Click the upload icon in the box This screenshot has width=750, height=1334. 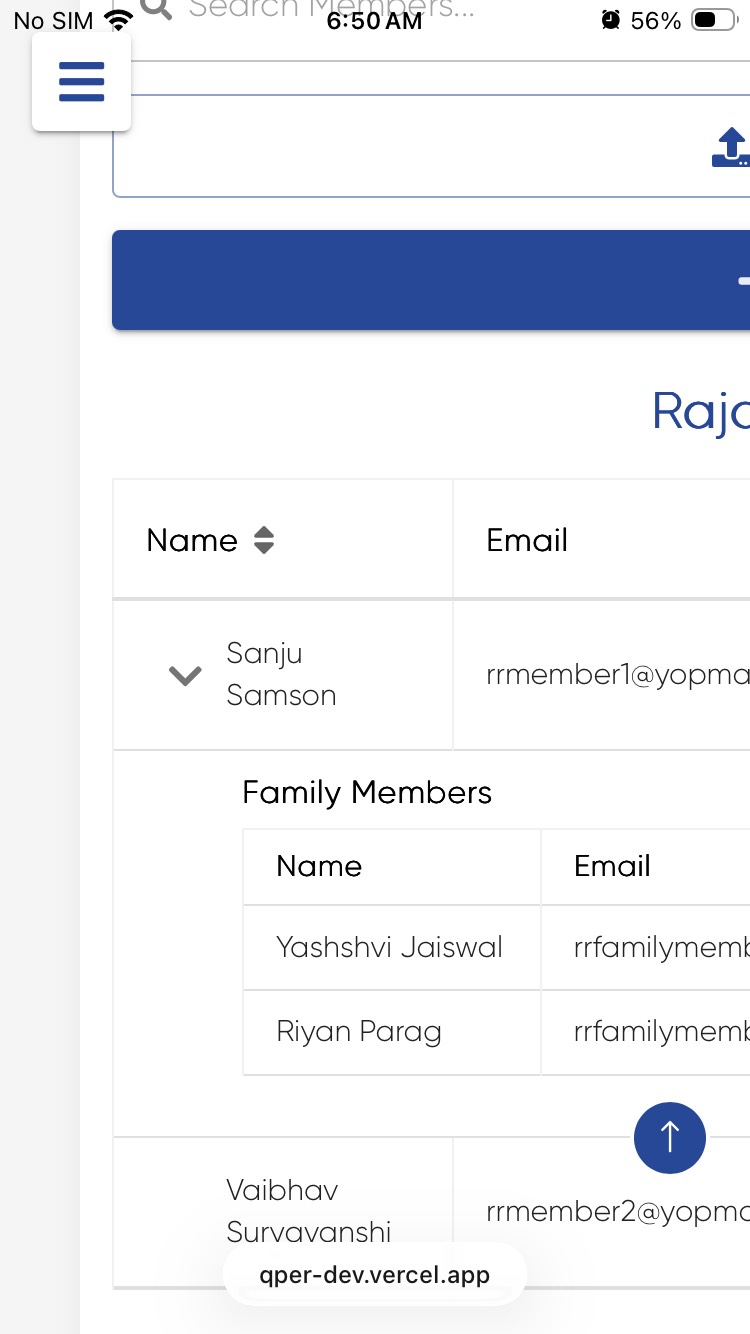pyautogui.click(x=731, y=147)
